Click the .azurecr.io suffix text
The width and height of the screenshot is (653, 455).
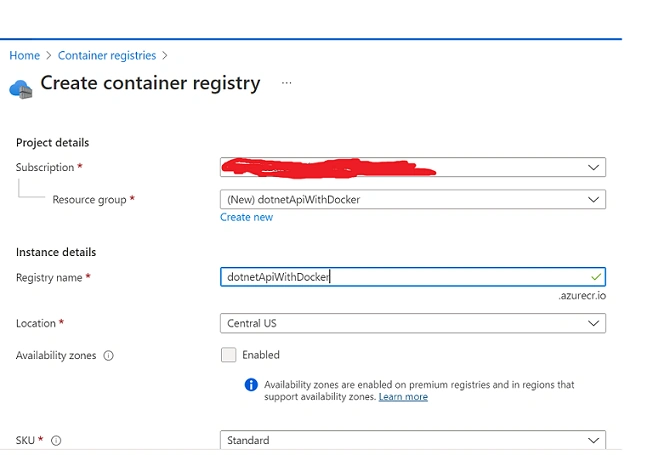tap(582, 296)
